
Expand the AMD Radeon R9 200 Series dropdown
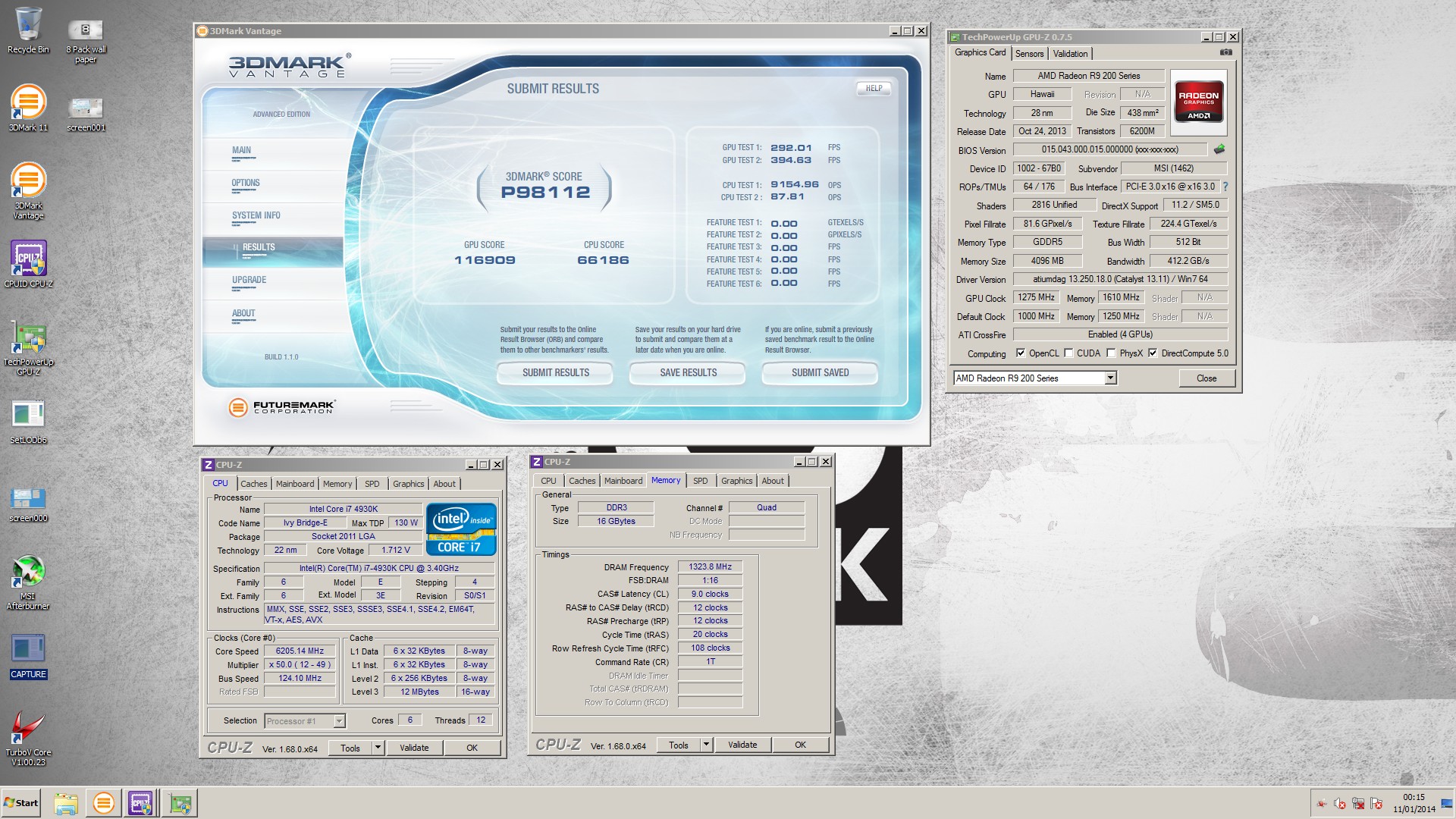coord(1110,378)
